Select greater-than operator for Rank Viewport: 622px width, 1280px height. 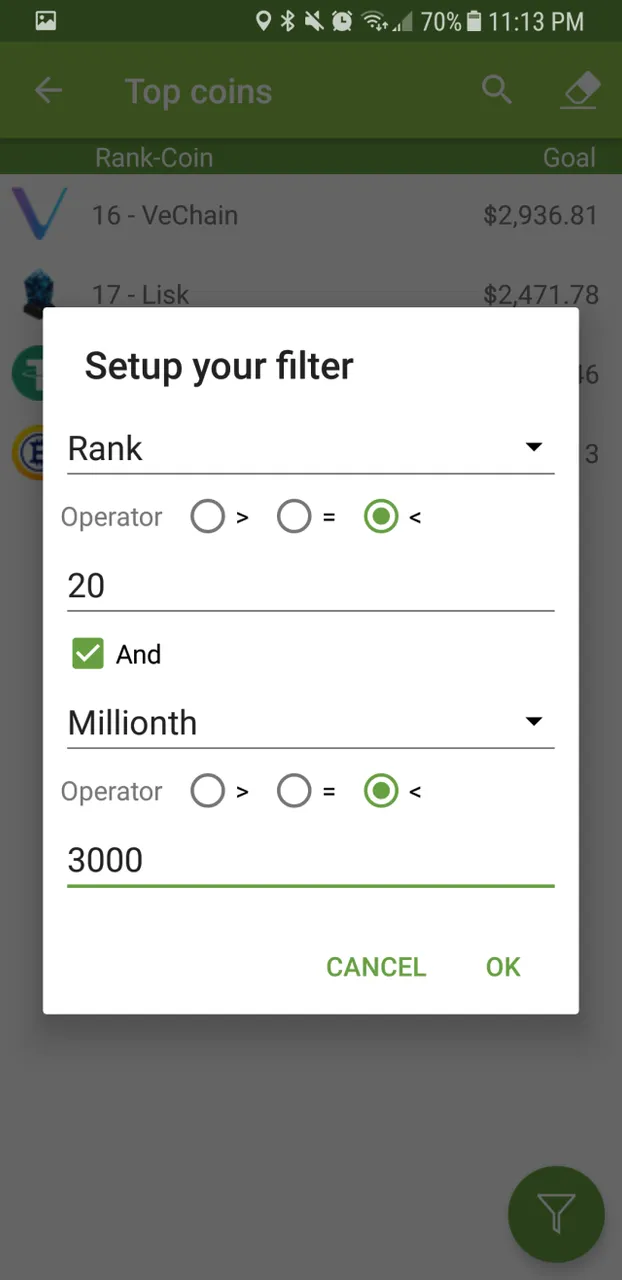click(x=208, y=517)
